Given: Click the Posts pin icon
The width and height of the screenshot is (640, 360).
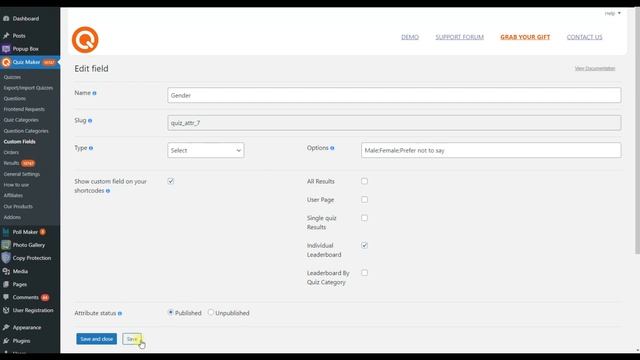Looking at the screenshot, I should pos(6,36).
